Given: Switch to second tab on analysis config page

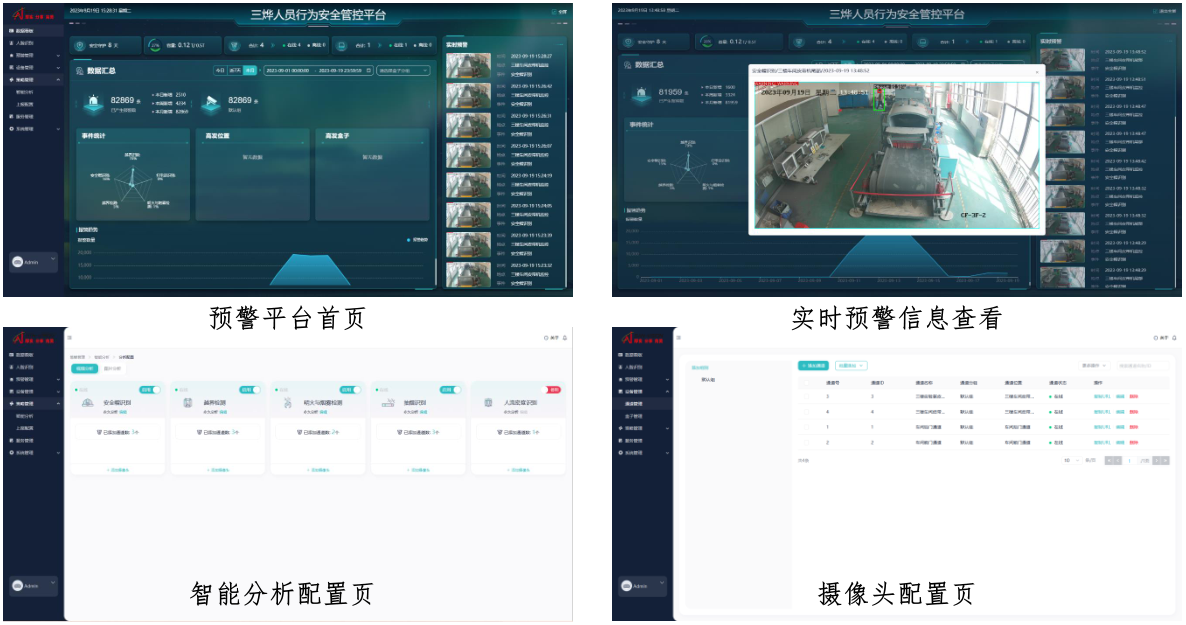Looking at the screenshot, I should 111,368.
